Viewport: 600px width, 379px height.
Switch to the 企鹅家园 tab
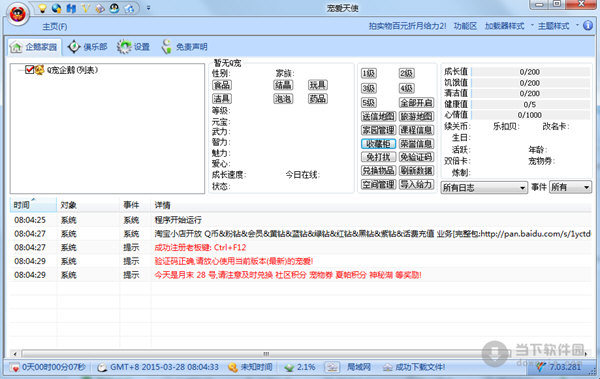(x=35, y=47)
